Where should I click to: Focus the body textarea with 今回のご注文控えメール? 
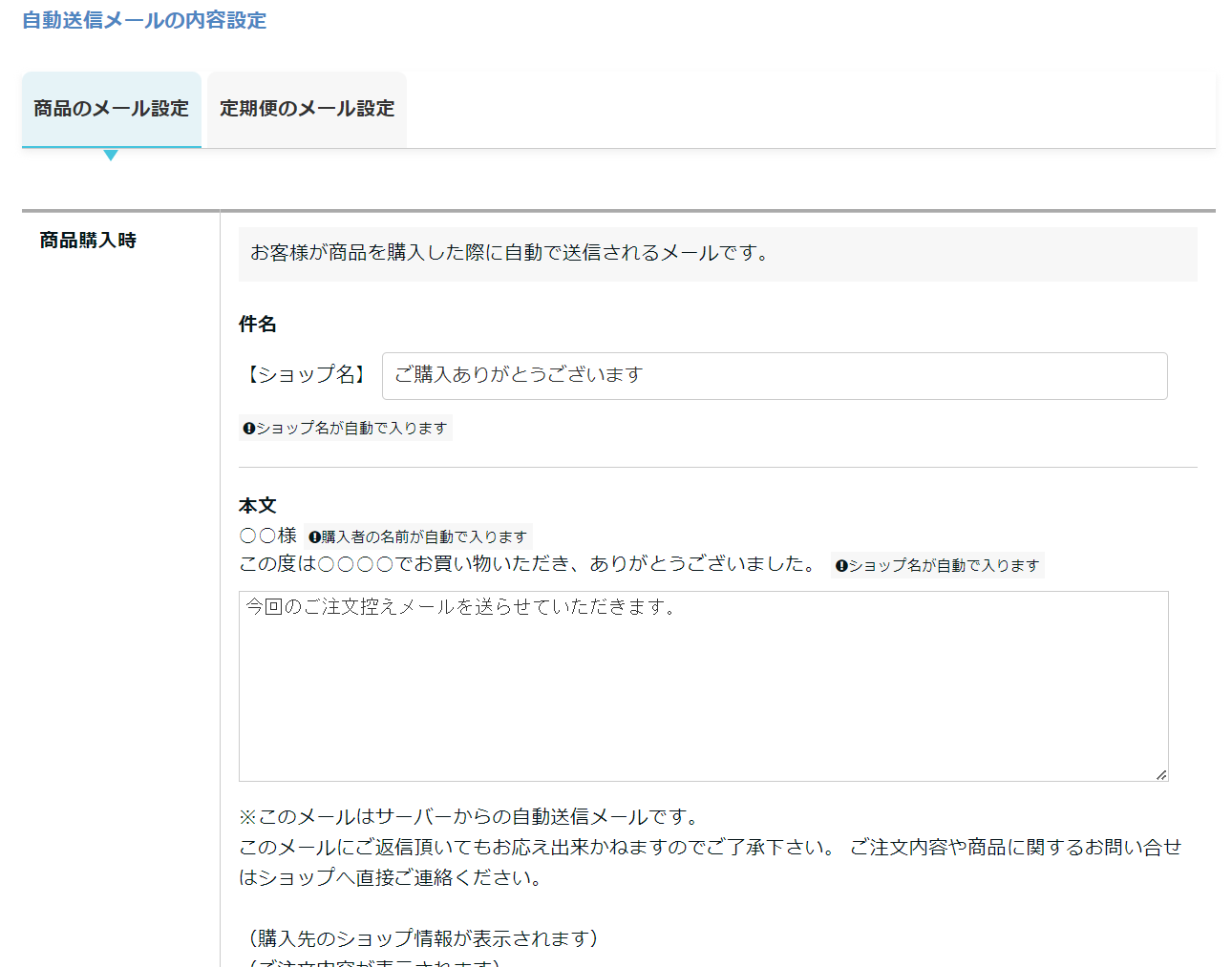pos(703,685)
